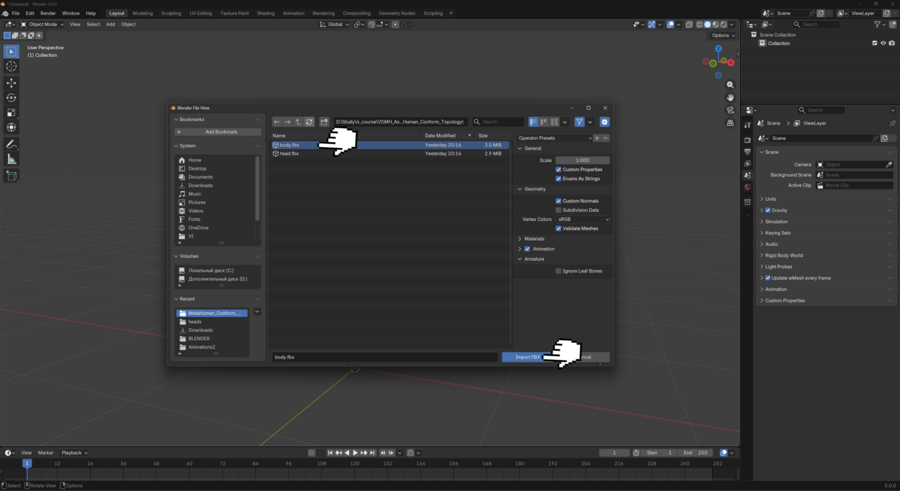Enable Subdivision Data checkbox

[x=558, y=210]
